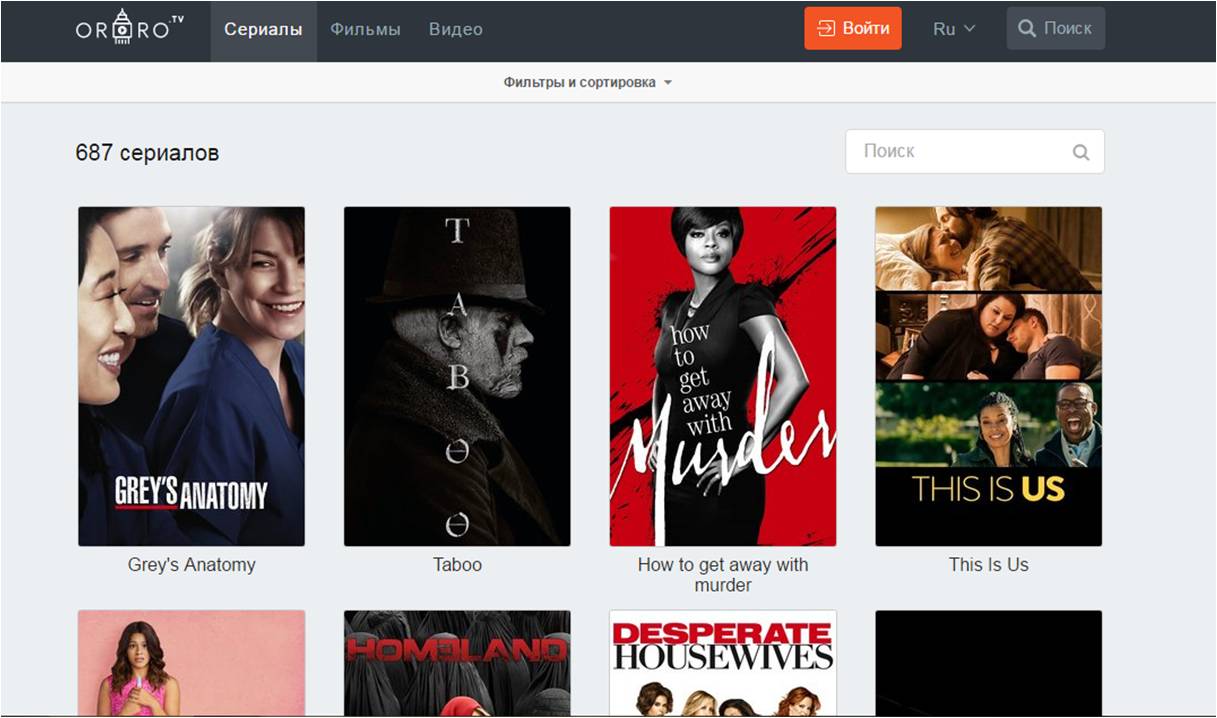Viewport: 1217px width, 718px height.
Task: Open the pink poster with girl
Action: [191, 664]
